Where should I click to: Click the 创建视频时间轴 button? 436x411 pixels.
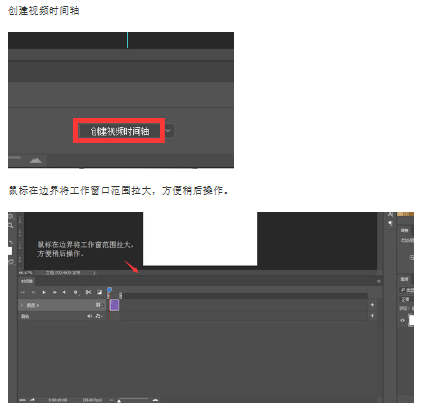point(119,131)
